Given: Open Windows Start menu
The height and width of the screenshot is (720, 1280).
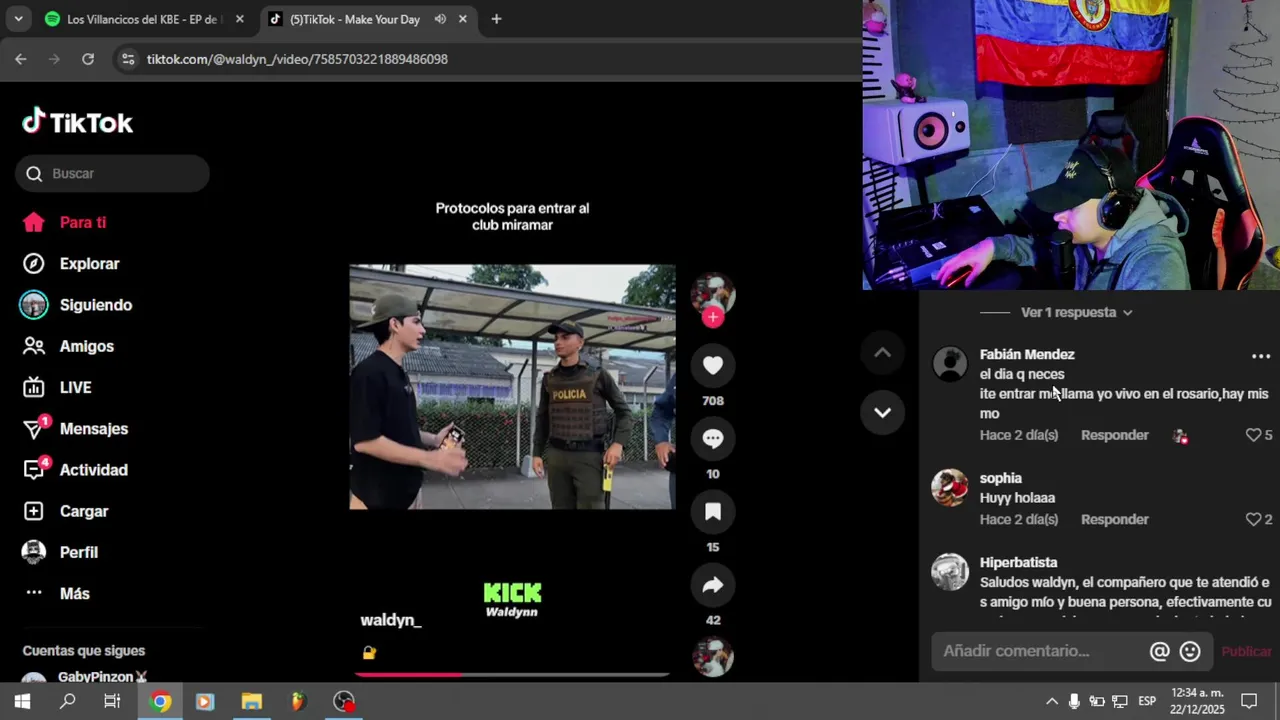Looking at the screenshot, I should coord(22,702).
